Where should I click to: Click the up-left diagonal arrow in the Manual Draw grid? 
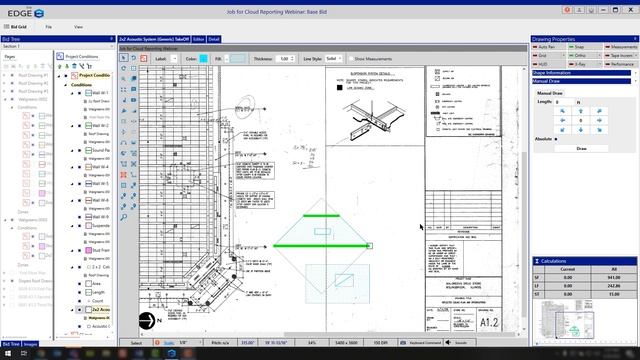(x=562, y=111)
